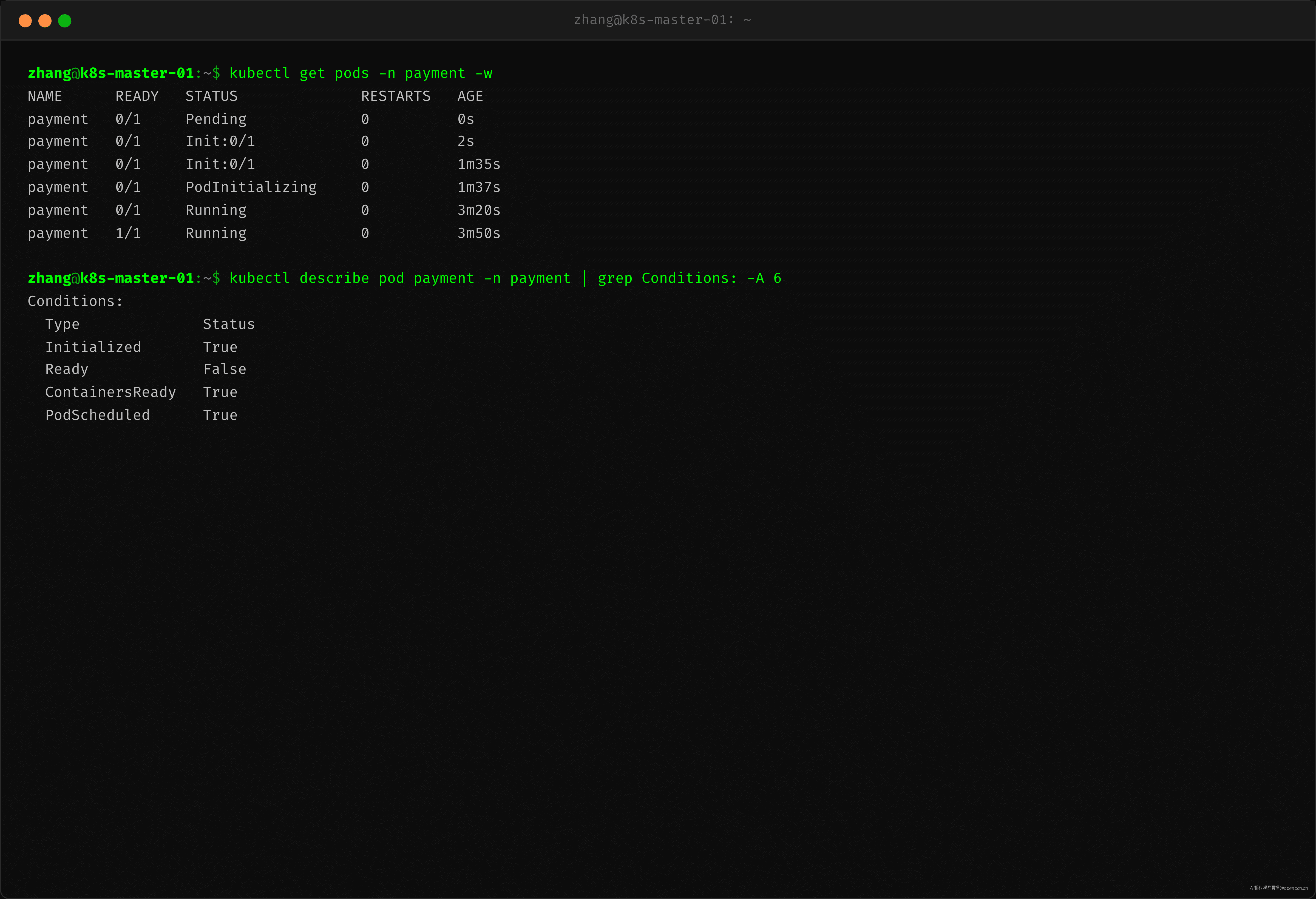Click the kubectl describe pod command line
Screen dimensions: 1316x899
[x=505, y=278]
